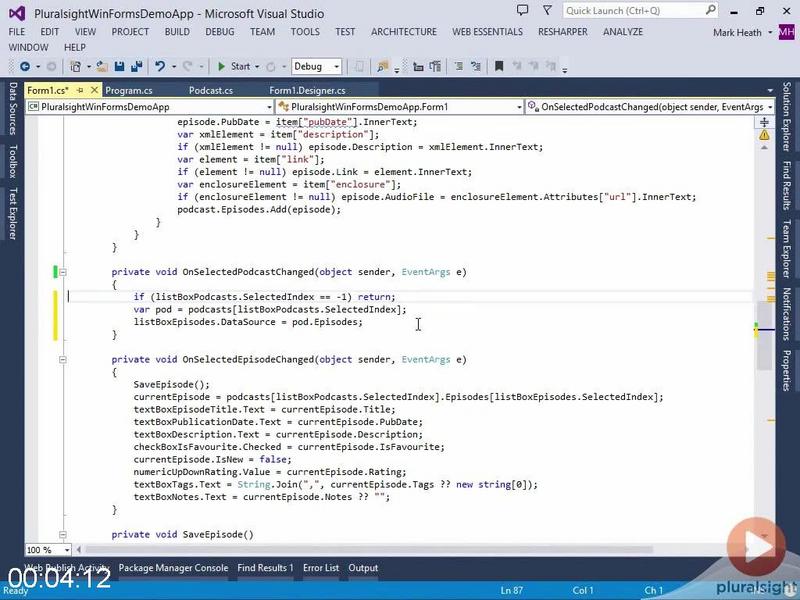
Task: Open the document tab list dropdown arrow
Action: point(770,91)
